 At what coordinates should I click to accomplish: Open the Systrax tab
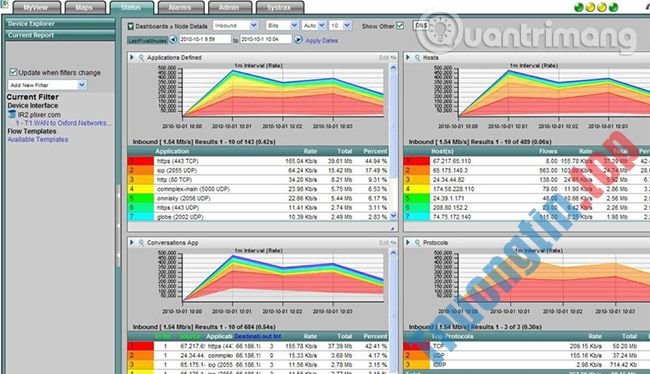coord(279,7)
